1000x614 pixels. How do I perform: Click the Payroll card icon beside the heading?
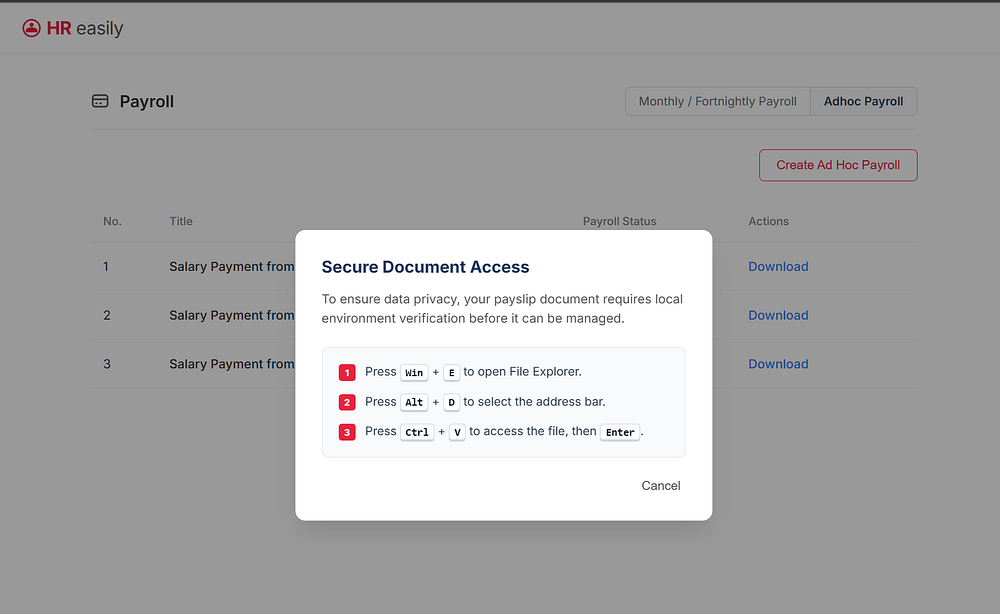[x=100, y=101]
